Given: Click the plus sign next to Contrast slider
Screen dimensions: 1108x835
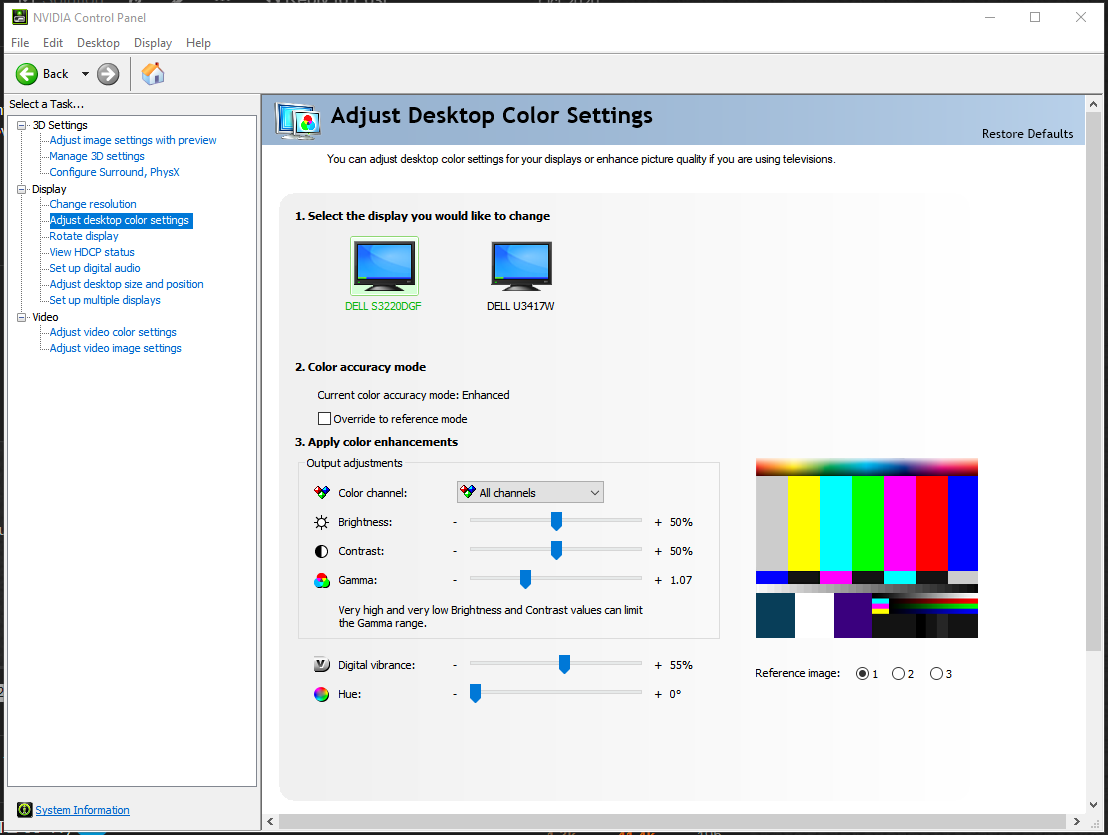Looking at the screenshot, I should coord(658,551).
